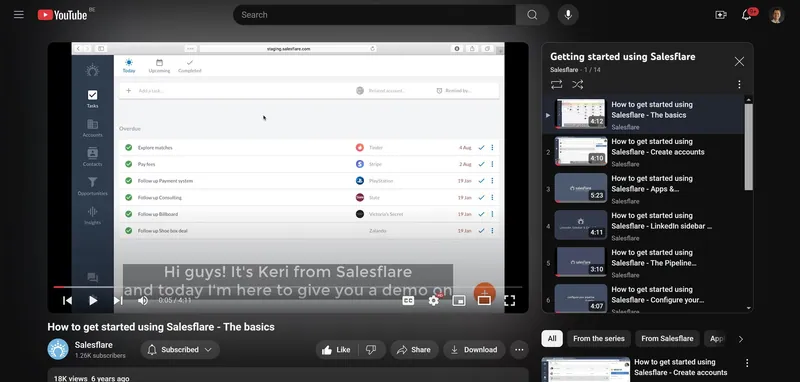This screenshot has width=800, height=382.
Task: Check the 'Explore matches' task checkbox
Action: pos(129,147)
